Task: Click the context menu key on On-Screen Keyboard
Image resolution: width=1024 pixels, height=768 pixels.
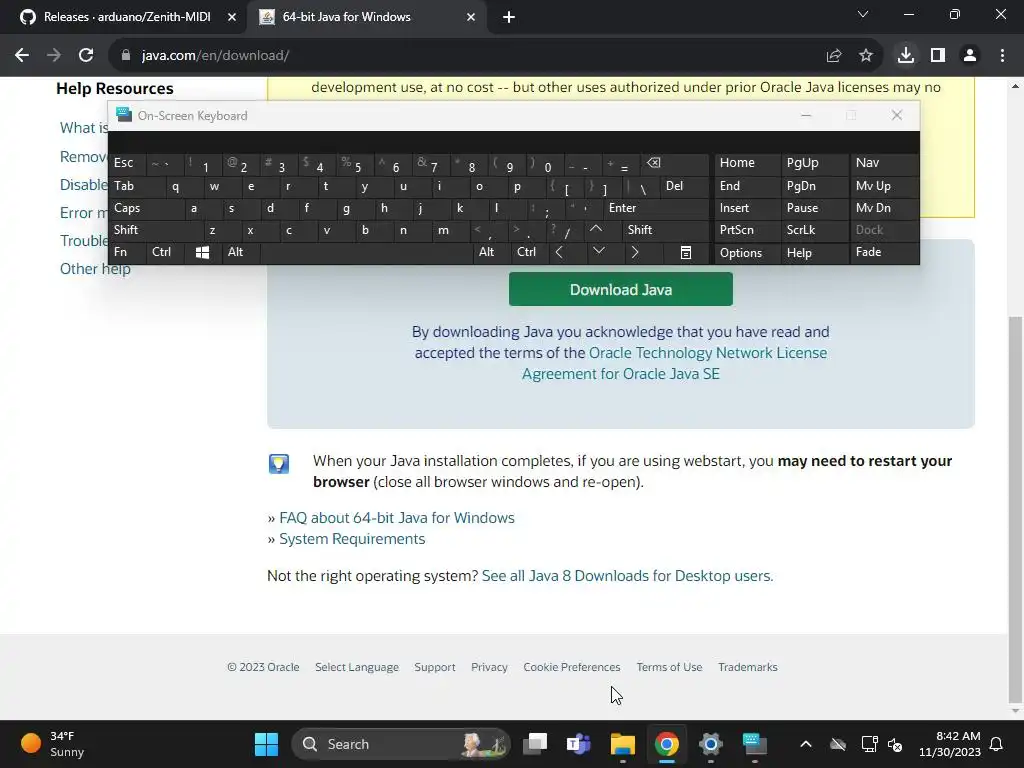Action: pyautogui.click(x=686, y=253)
